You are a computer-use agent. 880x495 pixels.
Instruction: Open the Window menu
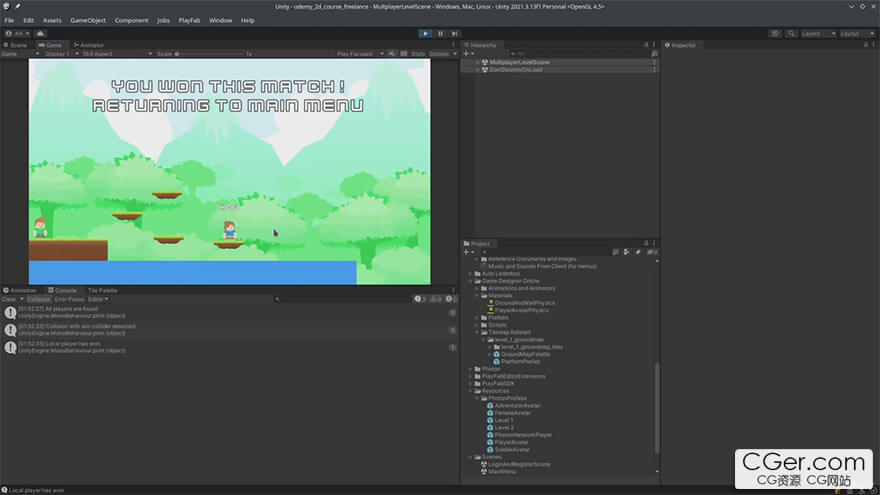click(x=221, y=20)
